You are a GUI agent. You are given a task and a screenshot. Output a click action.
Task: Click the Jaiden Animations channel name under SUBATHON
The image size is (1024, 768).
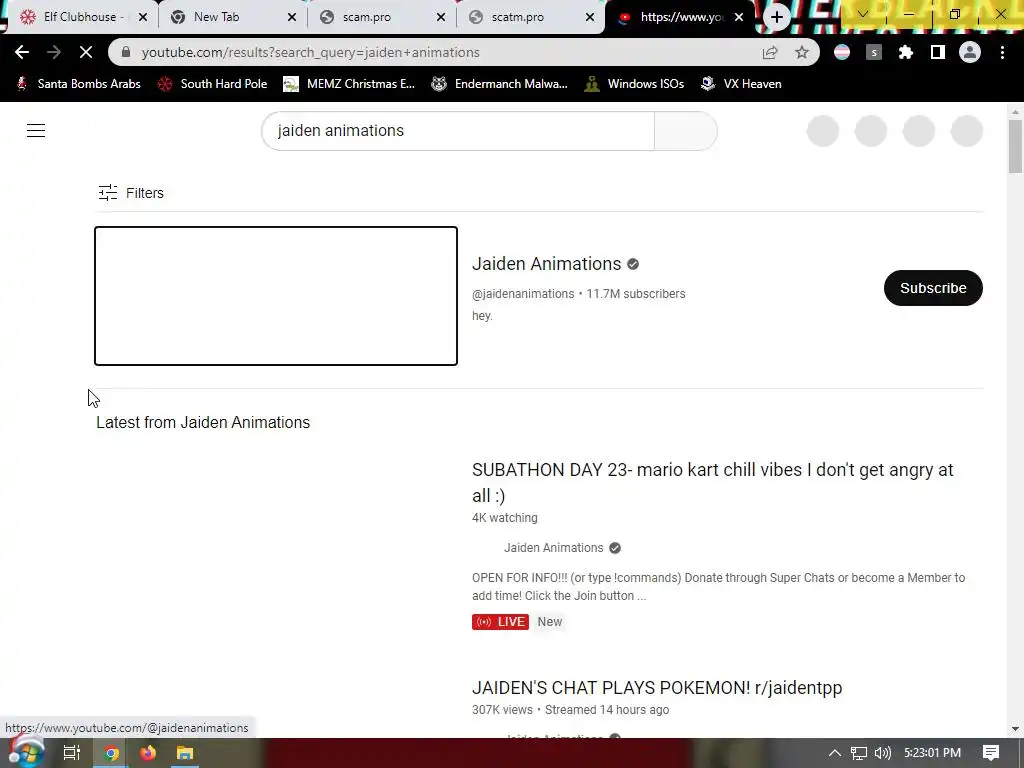[x=553, y=548]
